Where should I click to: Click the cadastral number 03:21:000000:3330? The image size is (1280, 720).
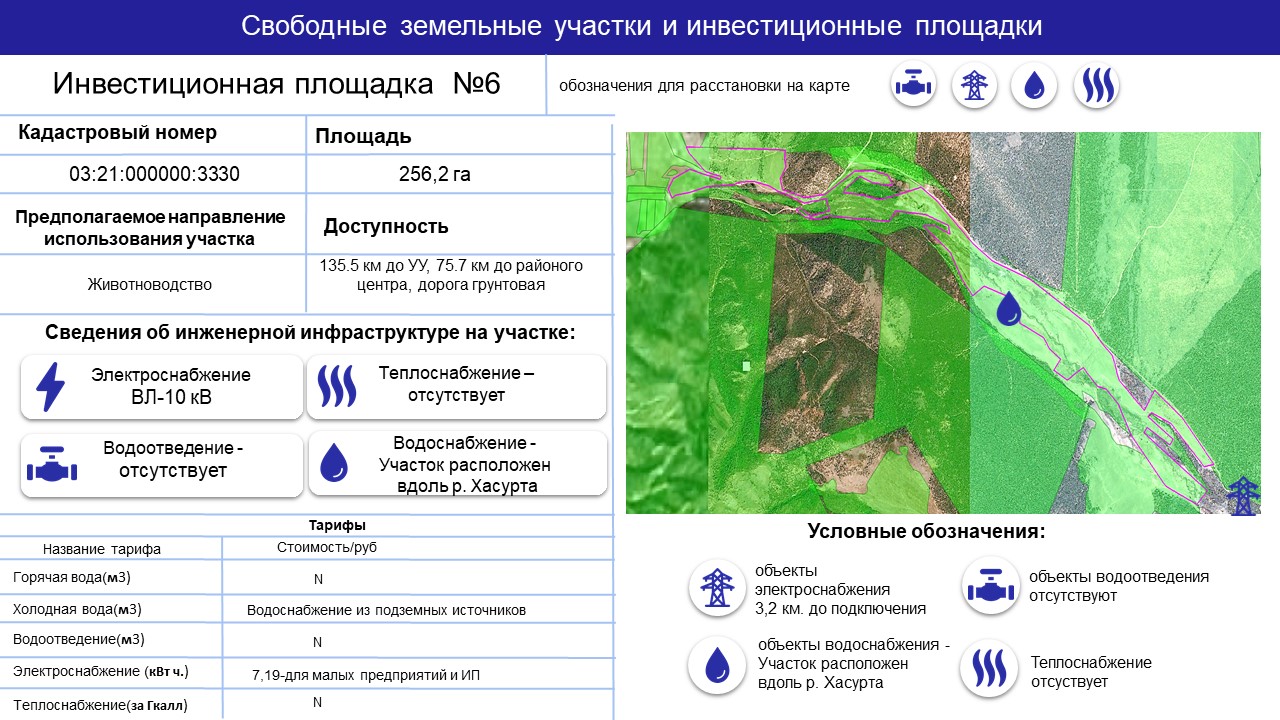click(x=154, y=174)
